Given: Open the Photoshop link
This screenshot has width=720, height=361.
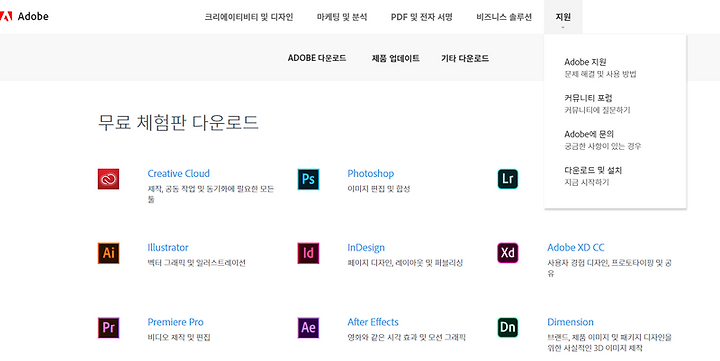Looking at the screenshot, I should [371, 174].
